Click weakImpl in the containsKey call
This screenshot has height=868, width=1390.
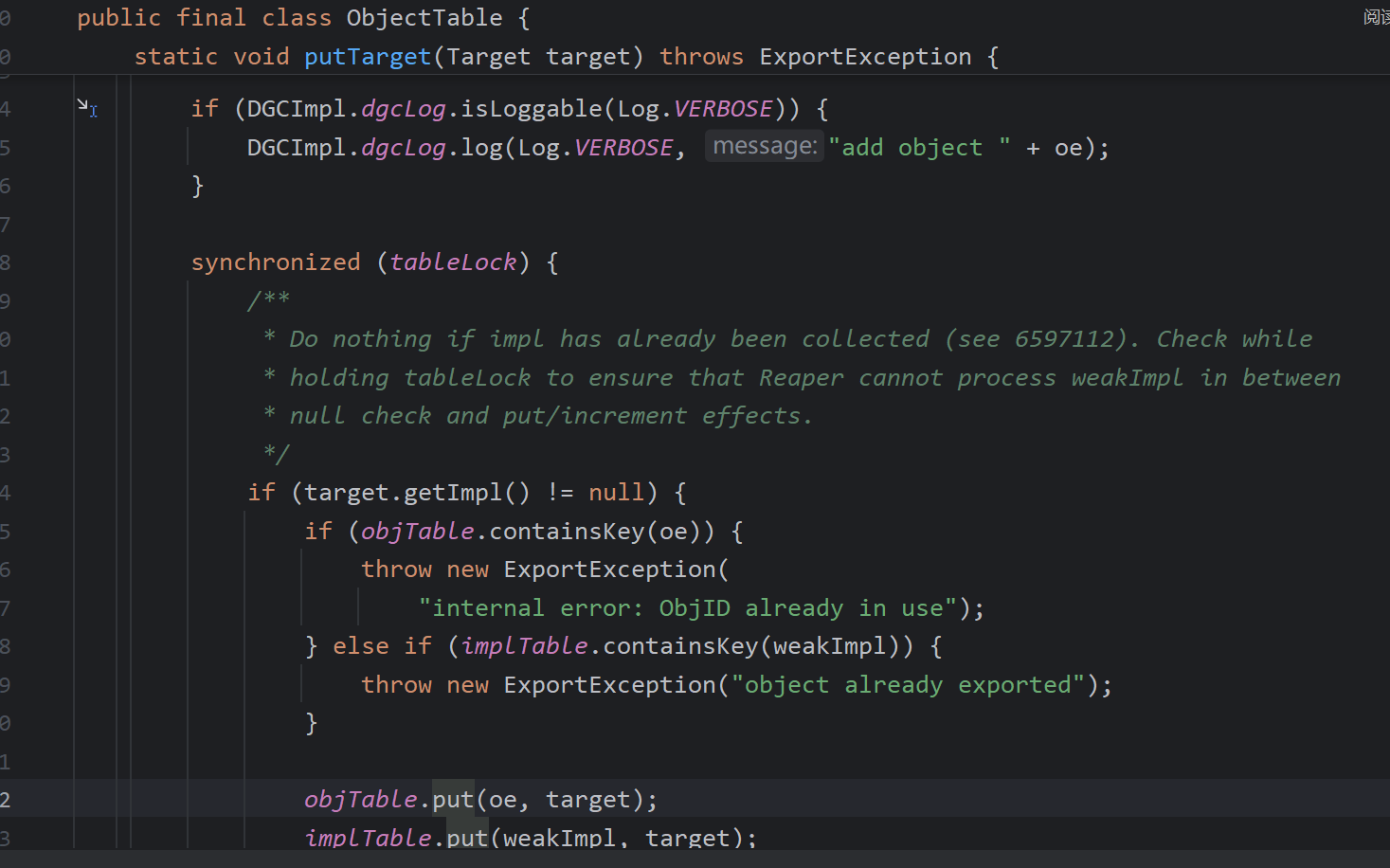(x=829, y=646)
